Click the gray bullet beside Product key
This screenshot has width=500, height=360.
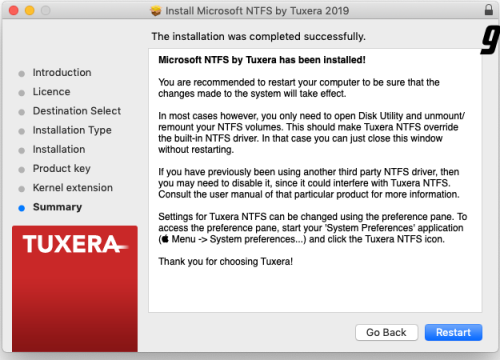pos(22,170)
